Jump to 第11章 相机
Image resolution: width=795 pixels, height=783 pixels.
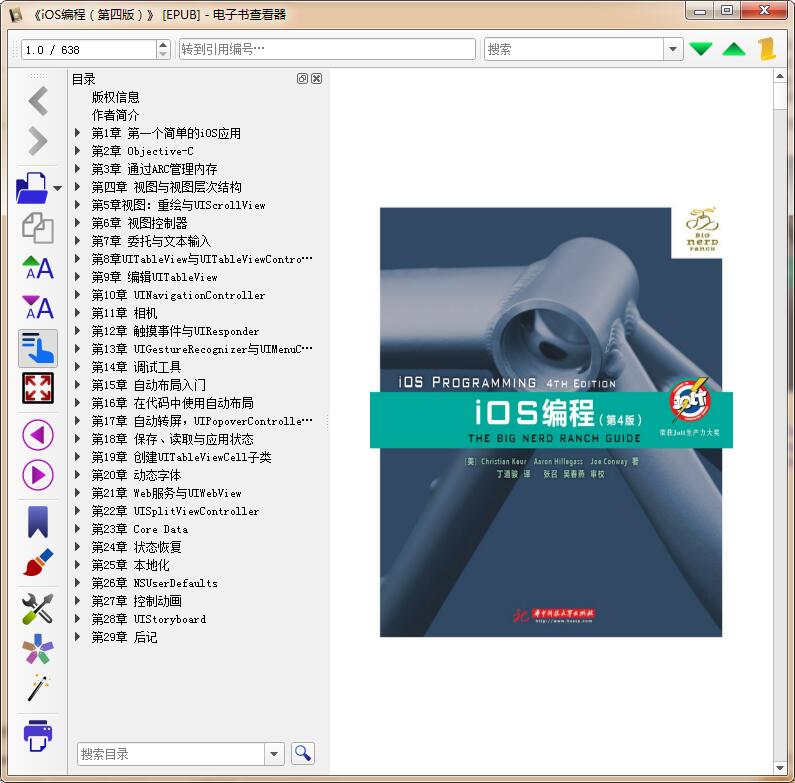pos(124,313)
